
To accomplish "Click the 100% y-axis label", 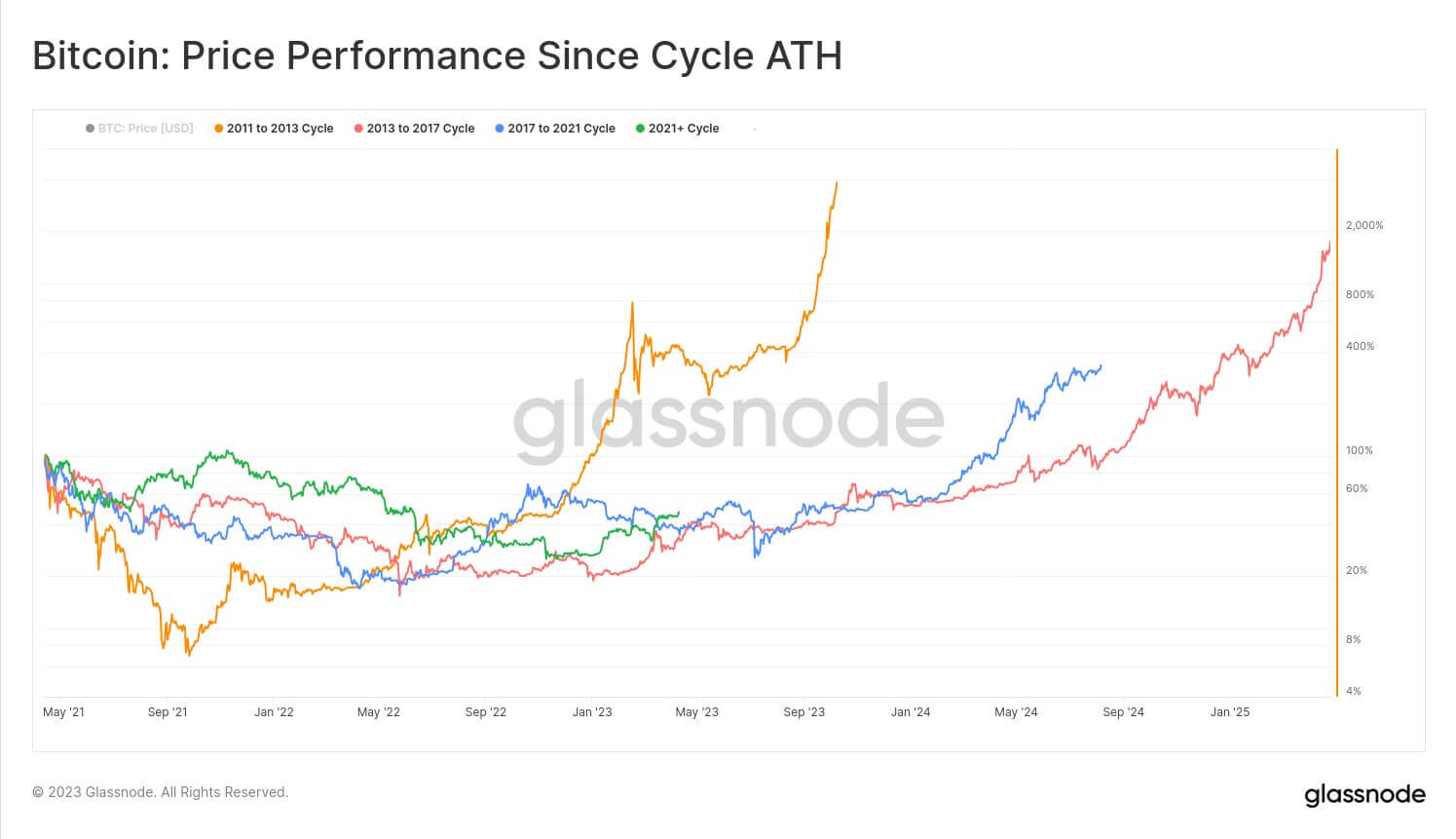I will [1359, 450].
